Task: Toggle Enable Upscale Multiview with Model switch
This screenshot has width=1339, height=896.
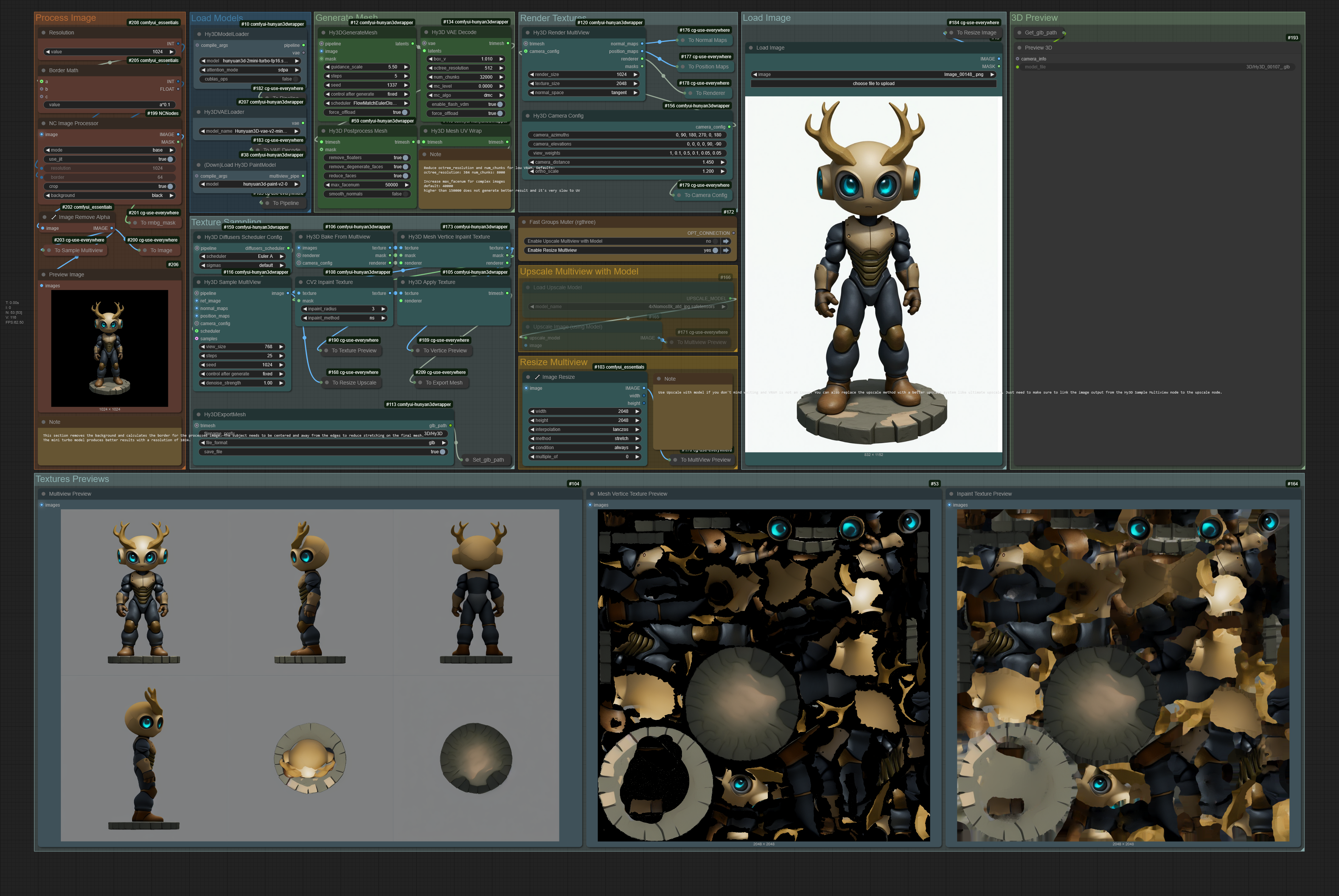Action: [x=715, y=241]
